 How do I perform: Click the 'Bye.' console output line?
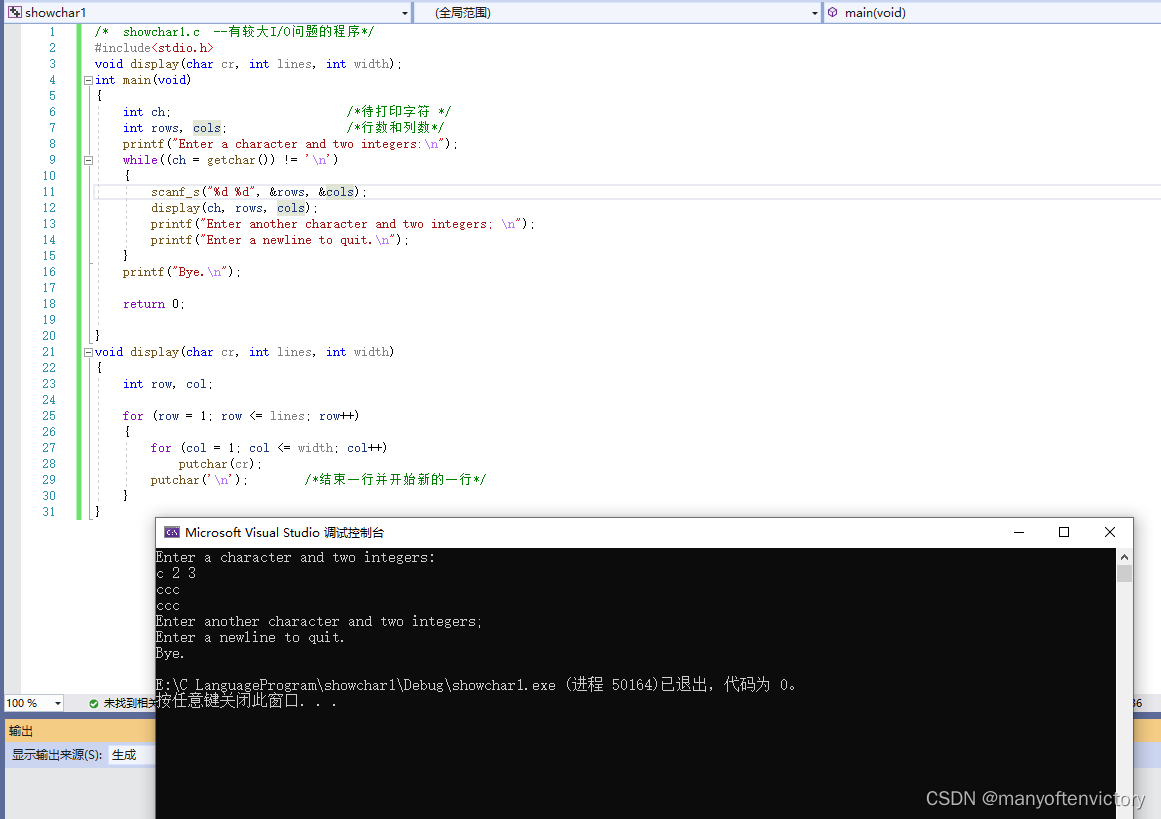[170, 653]
